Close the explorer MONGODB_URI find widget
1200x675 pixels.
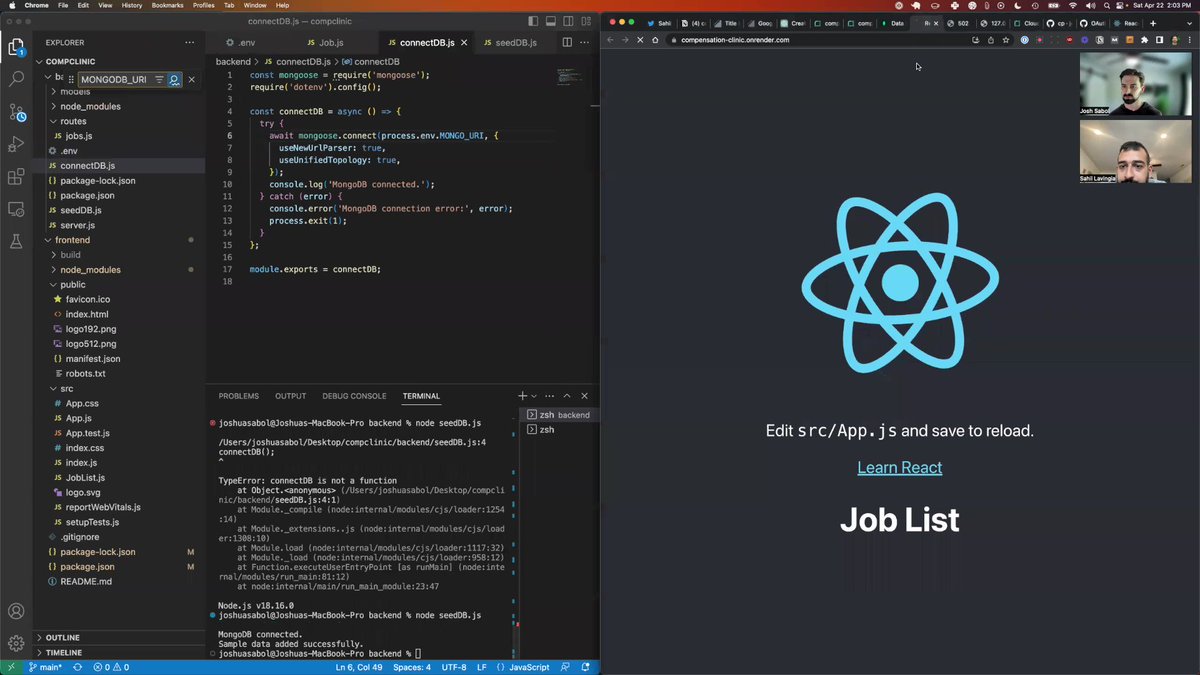pyautogui.click(x=191, y=79)
